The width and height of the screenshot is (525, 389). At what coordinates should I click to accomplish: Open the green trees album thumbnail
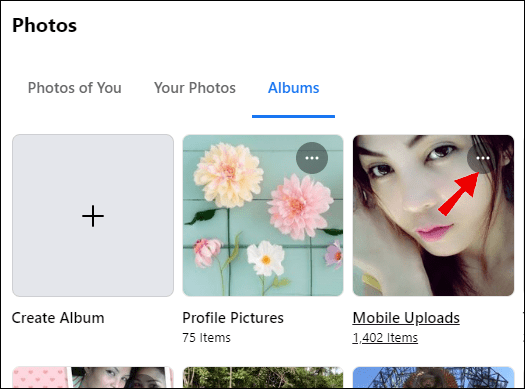(263, 377)
